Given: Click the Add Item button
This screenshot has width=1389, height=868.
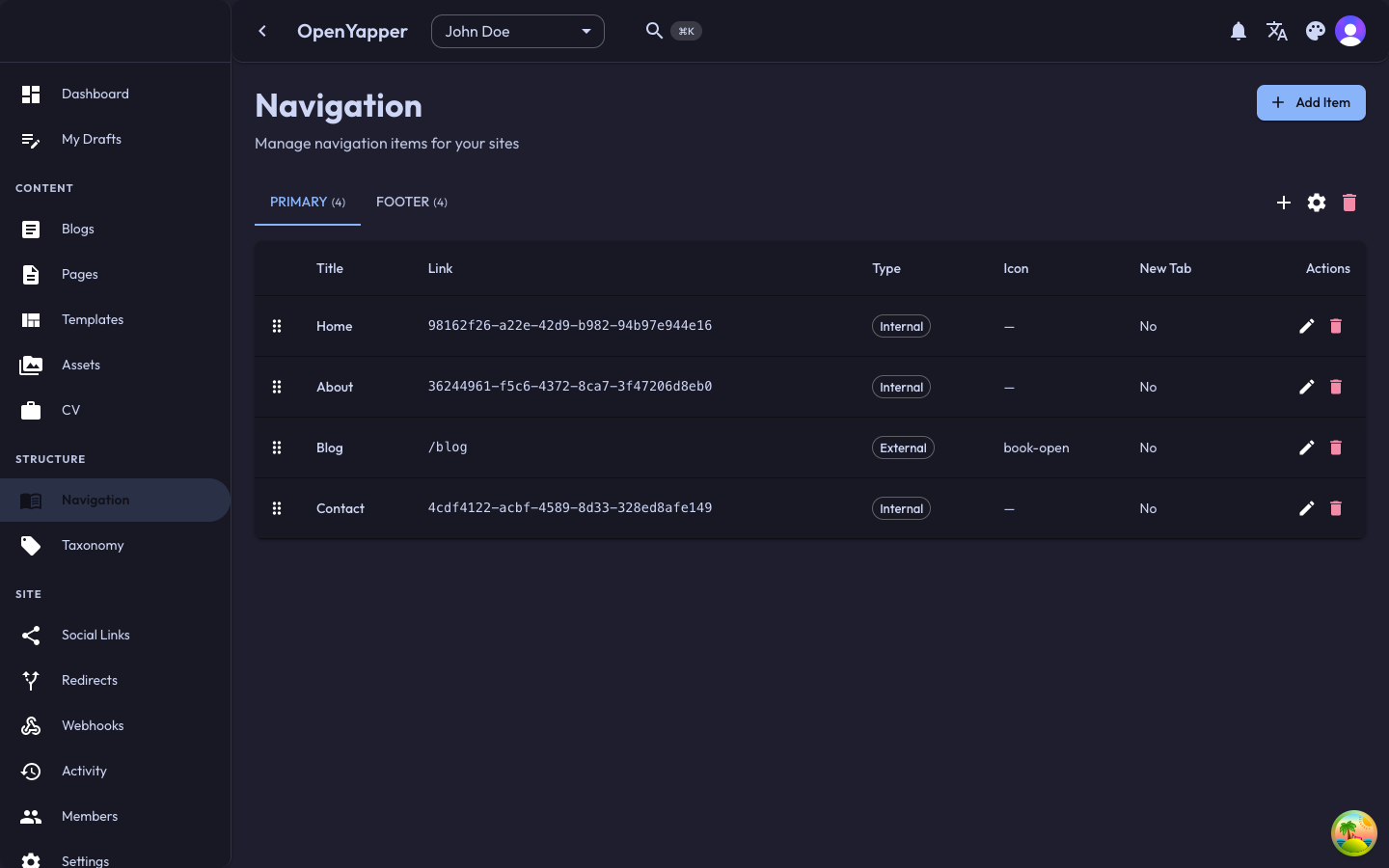Looking at the screenshot, I should point(1311,102).
